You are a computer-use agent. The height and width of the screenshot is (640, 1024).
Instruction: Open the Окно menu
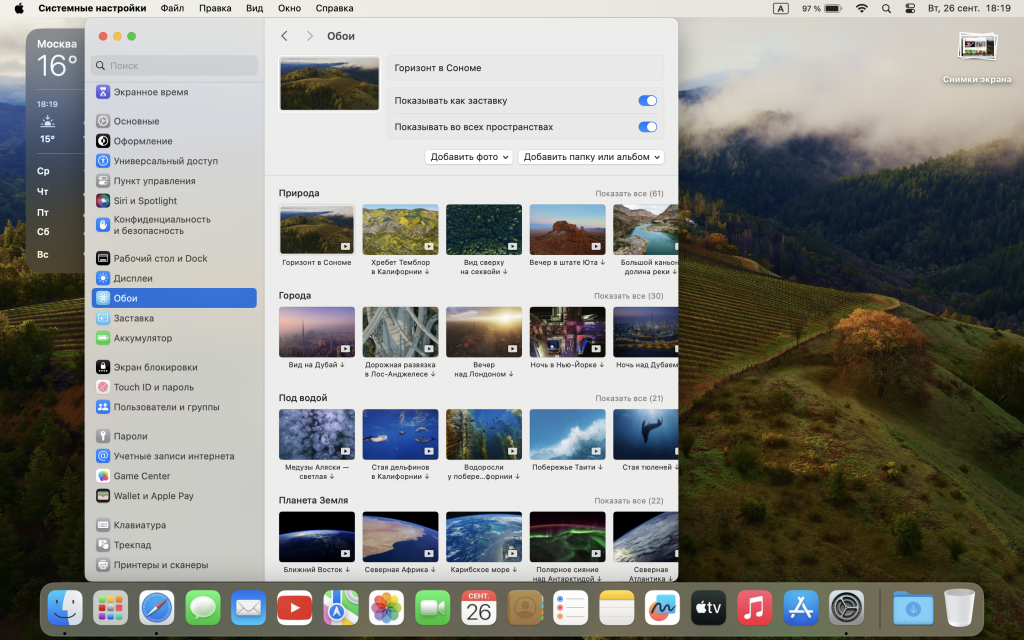289,8
